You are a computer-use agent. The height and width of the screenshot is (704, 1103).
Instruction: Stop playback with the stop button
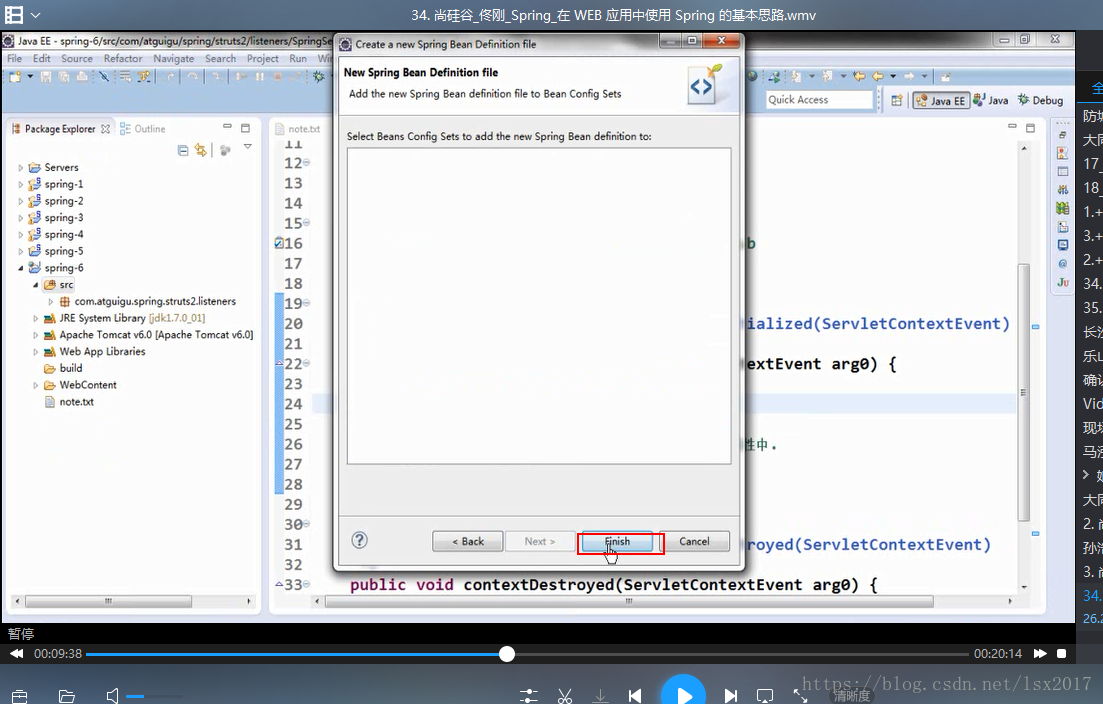[x=1061, y=654]
